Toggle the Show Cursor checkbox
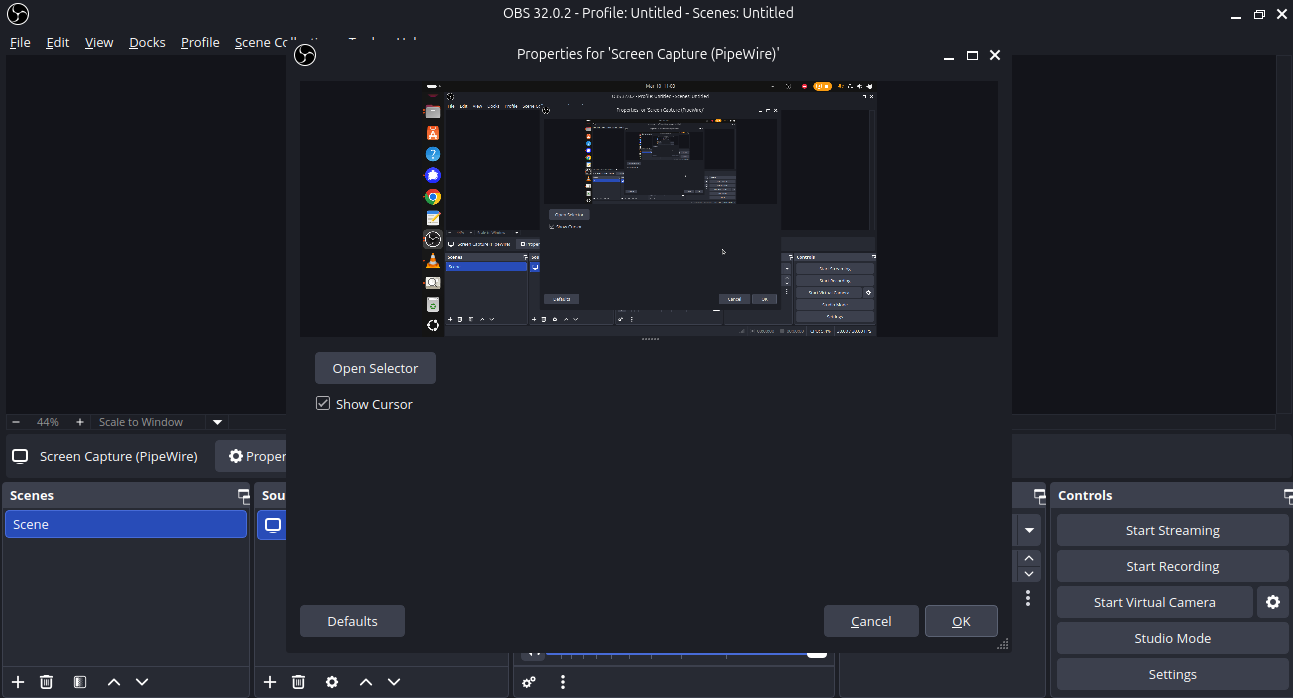 [323, 404]
